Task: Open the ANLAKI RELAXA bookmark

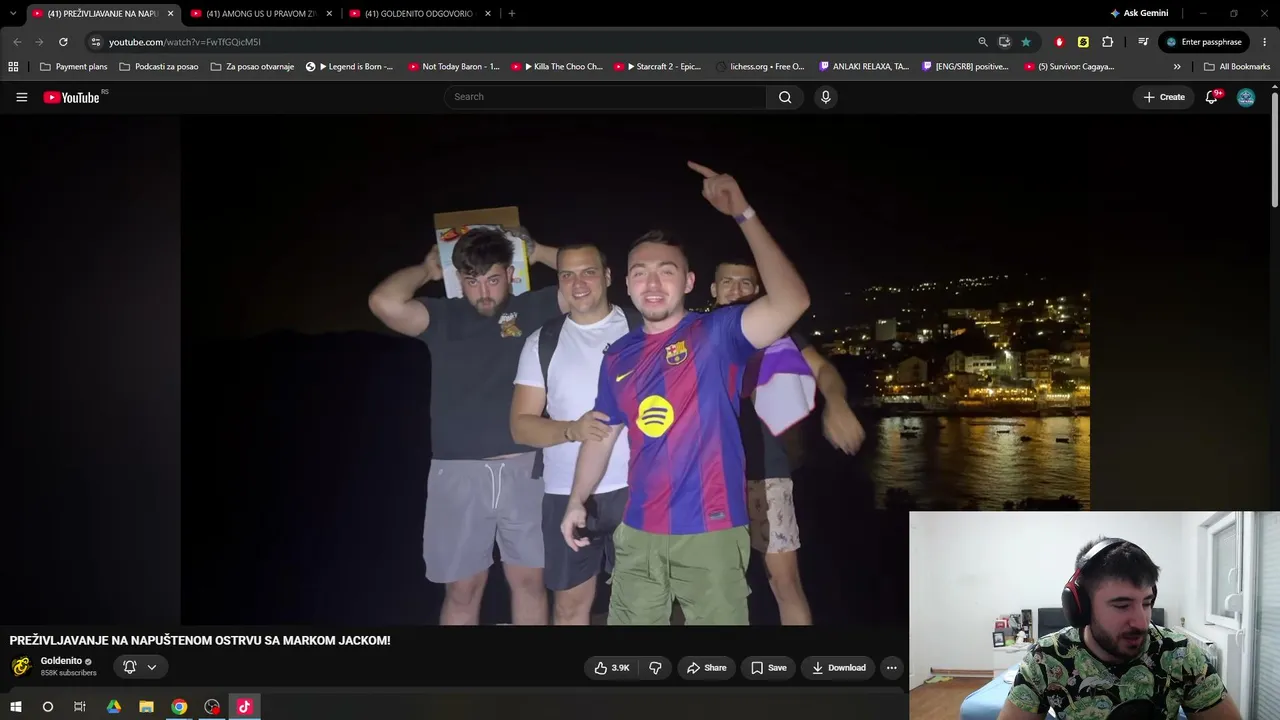Action: [x=864, y=67]
